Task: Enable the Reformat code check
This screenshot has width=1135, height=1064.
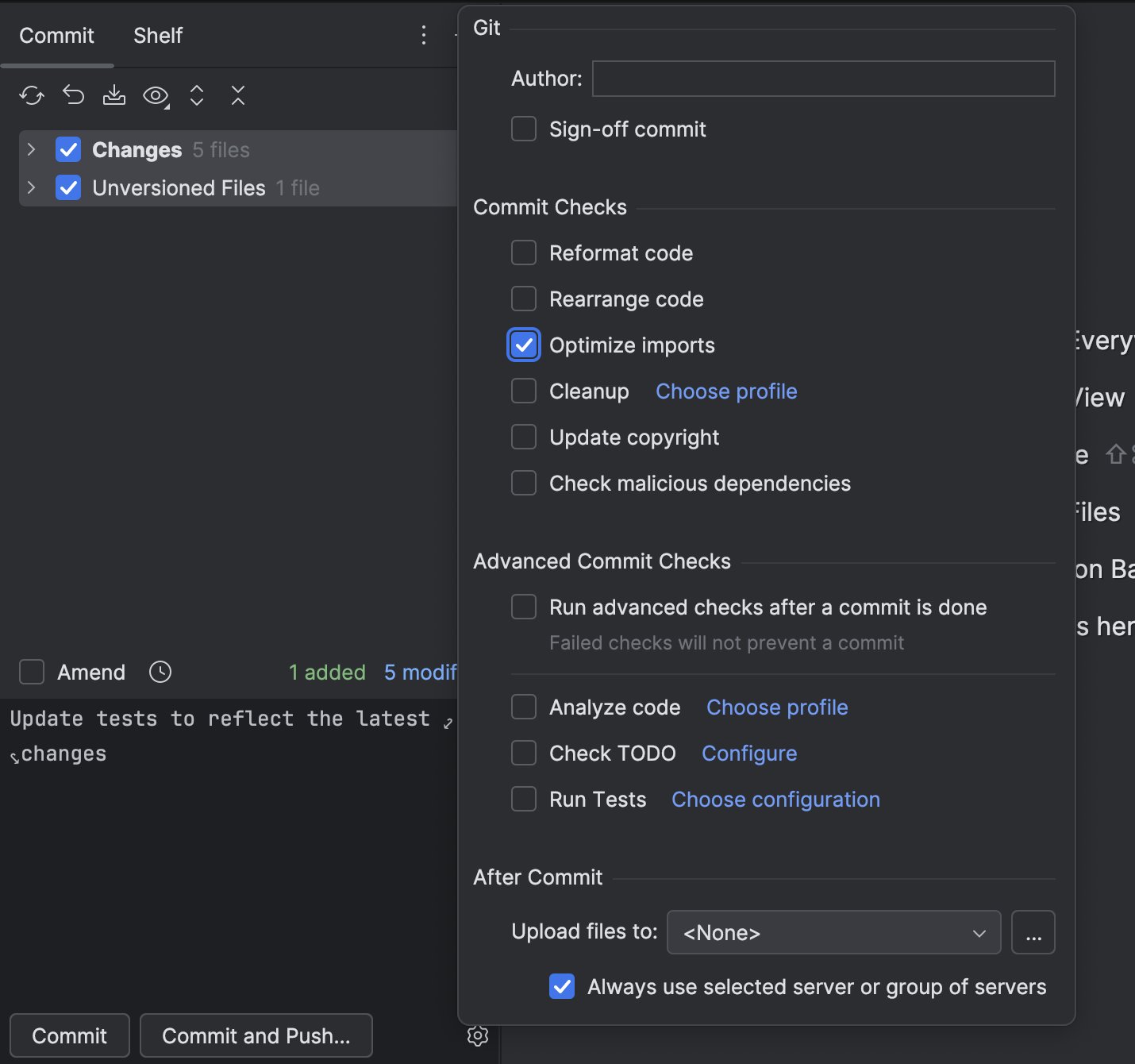Action: [x=523, y=253]
